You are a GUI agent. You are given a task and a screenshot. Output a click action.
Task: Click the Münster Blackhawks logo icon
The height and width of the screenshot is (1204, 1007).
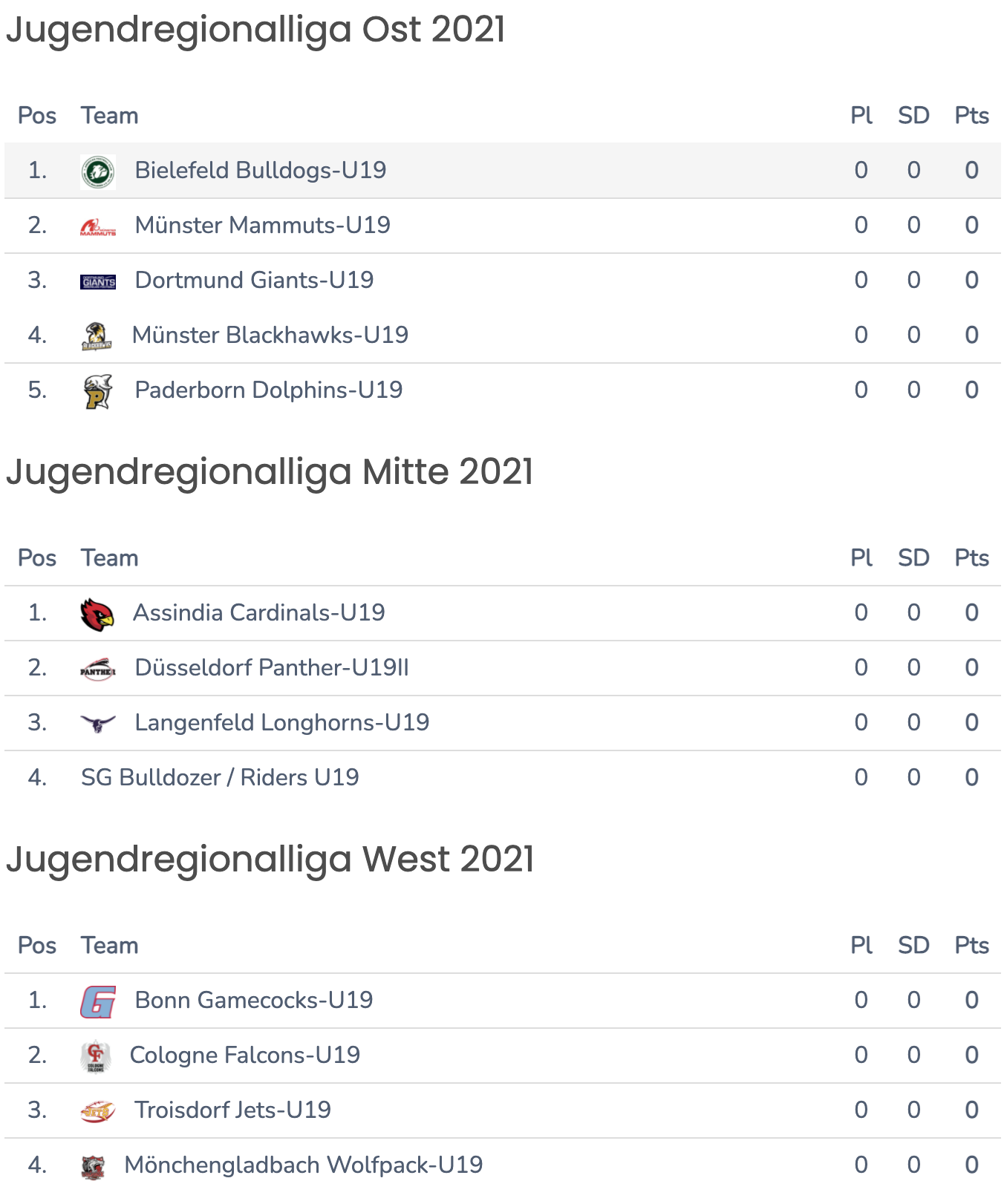97,336
